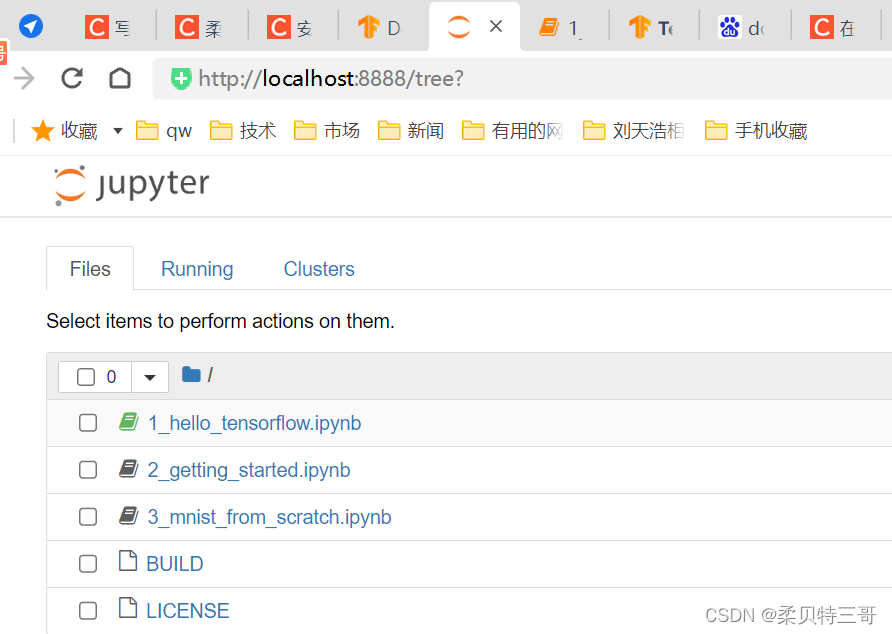The width and height of the screenshot is (892, 634).
Task: Click the Jupyter logo
Action: [x=129, y=184]
